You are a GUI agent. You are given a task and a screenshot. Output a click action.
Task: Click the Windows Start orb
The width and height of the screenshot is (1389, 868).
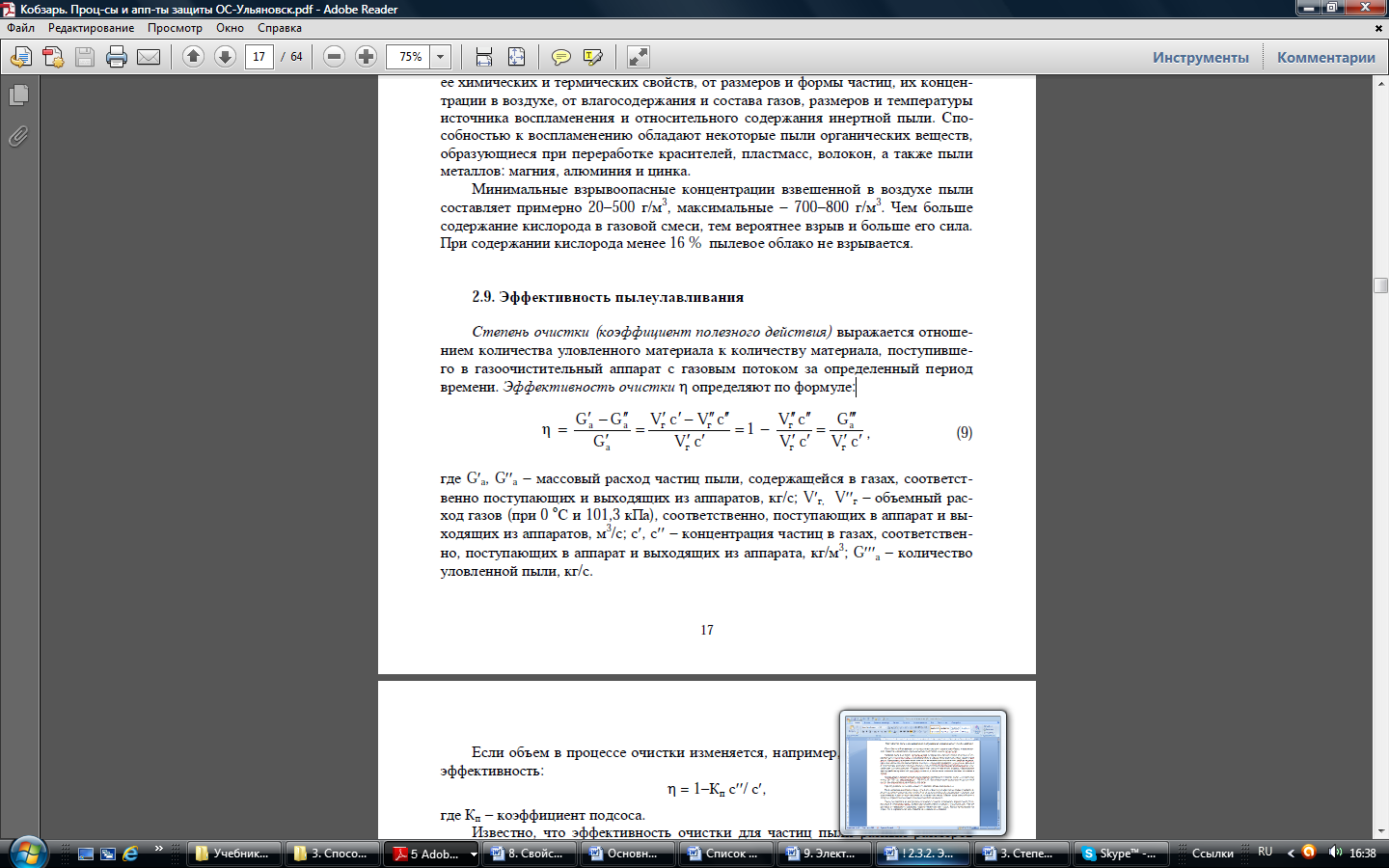point(27,853)
